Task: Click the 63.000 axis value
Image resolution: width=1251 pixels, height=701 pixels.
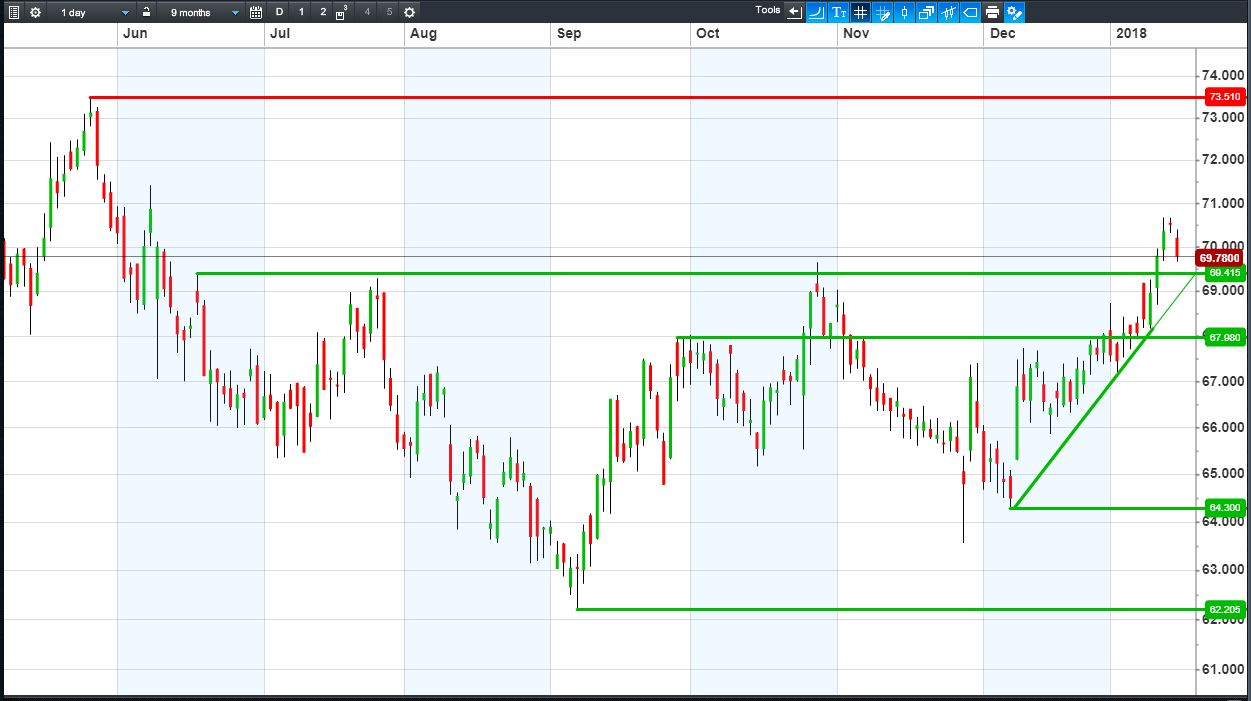Action: click(1222, 570)
